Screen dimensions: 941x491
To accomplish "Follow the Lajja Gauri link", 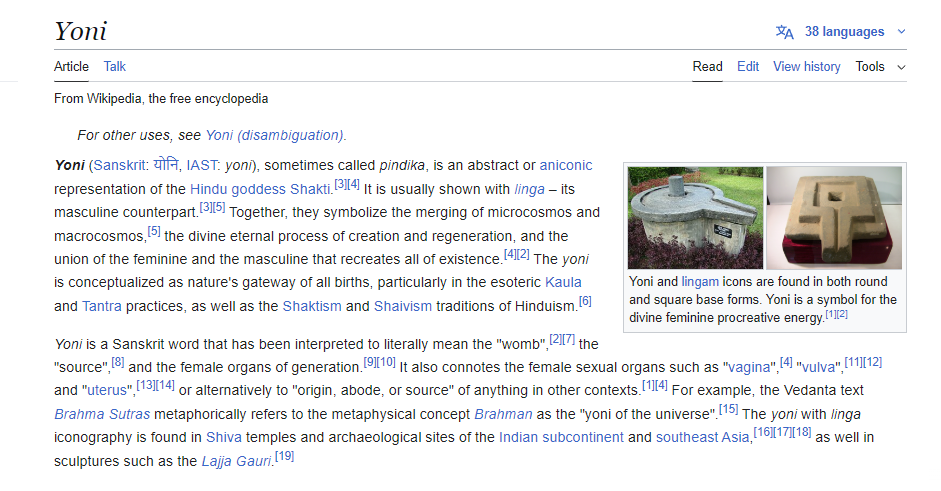I will (236, 462).
